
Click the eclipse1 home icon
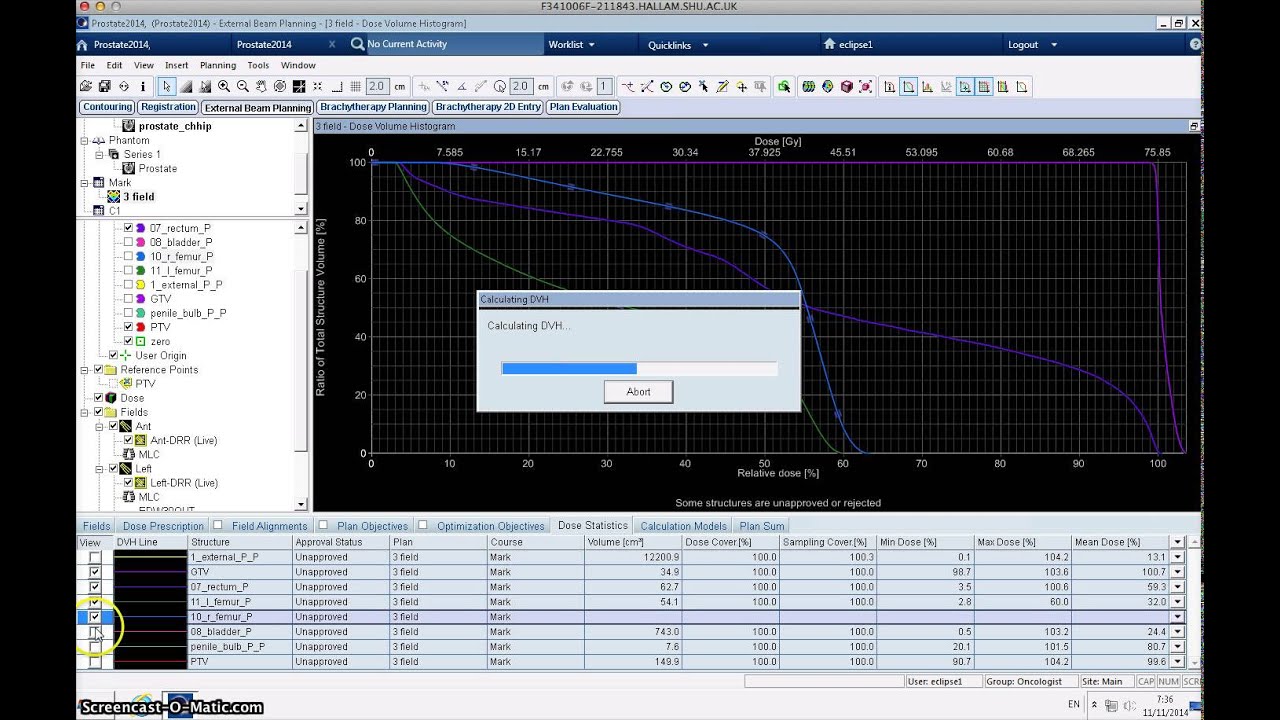click(829, 45)
